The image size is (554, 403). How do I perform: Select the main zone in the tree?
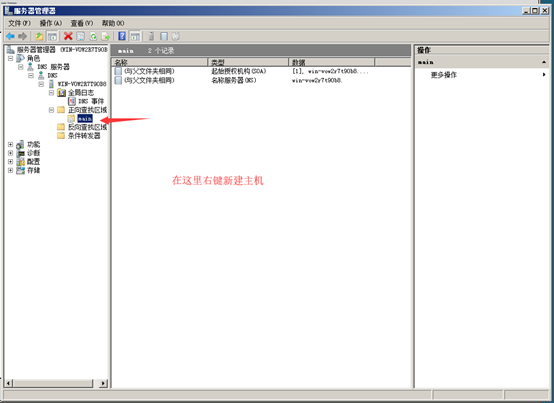tap(85, 119)
